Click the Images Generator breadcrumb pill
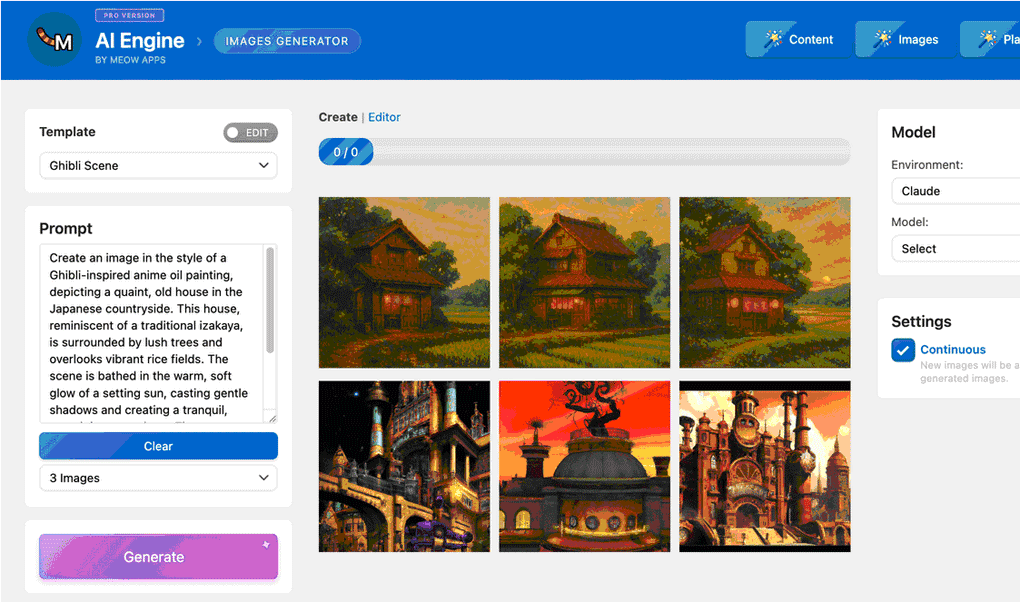 [x=287, y=41]
